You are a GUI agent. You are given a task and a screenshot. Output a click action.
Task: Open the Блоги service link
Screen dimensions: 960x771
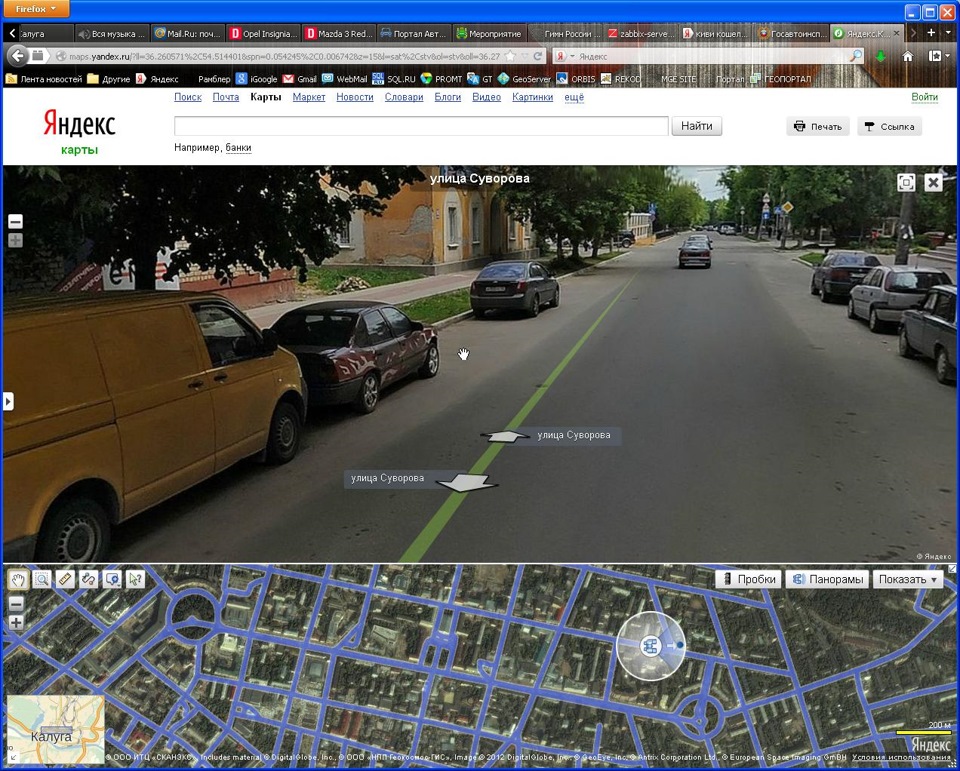[448, 97]
